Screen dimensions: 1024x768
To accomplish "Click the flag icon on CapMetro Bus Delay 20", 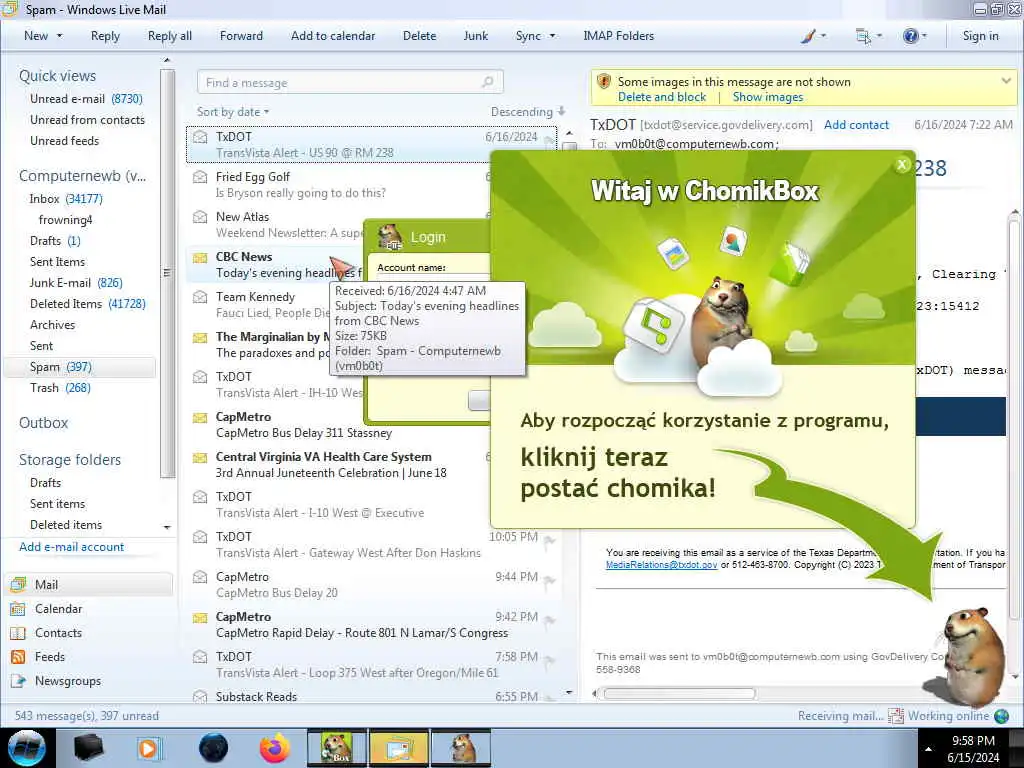I will pos(549,580).
